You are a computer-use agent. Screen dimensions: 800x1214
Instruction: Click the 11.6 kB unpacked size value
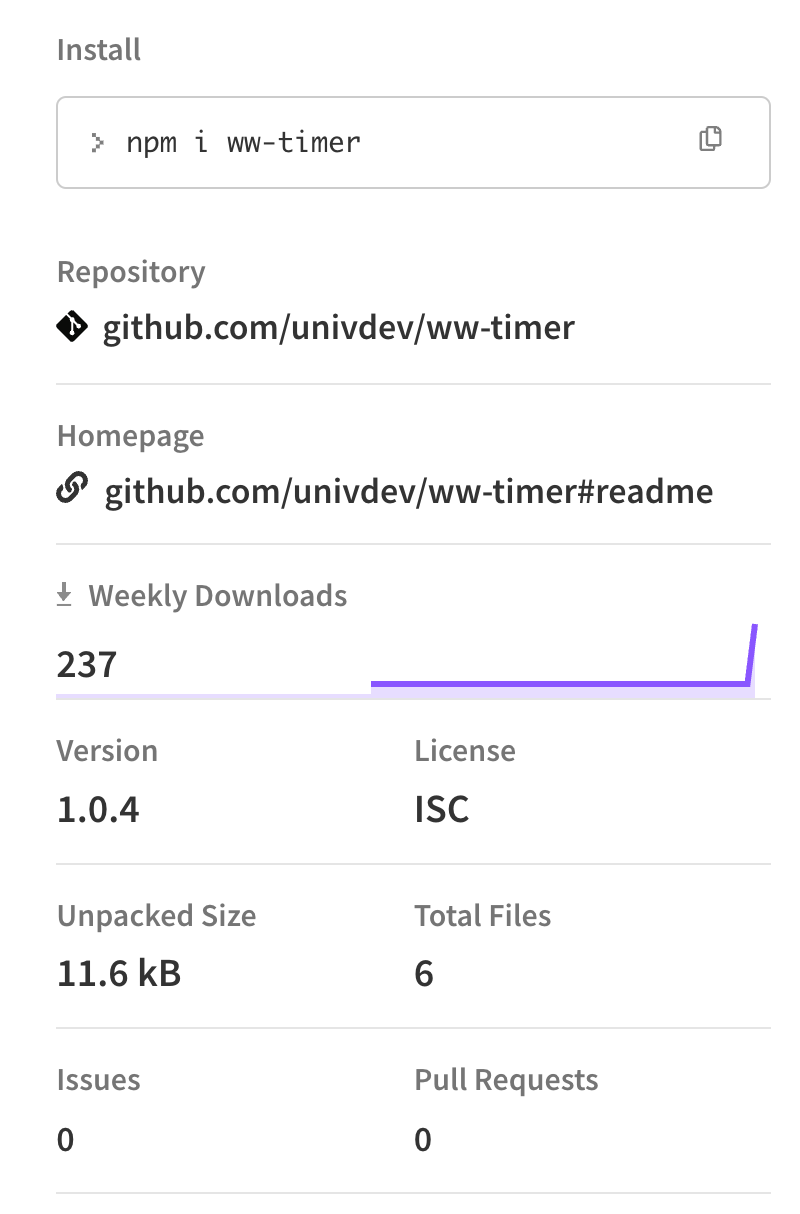[119, 973]
